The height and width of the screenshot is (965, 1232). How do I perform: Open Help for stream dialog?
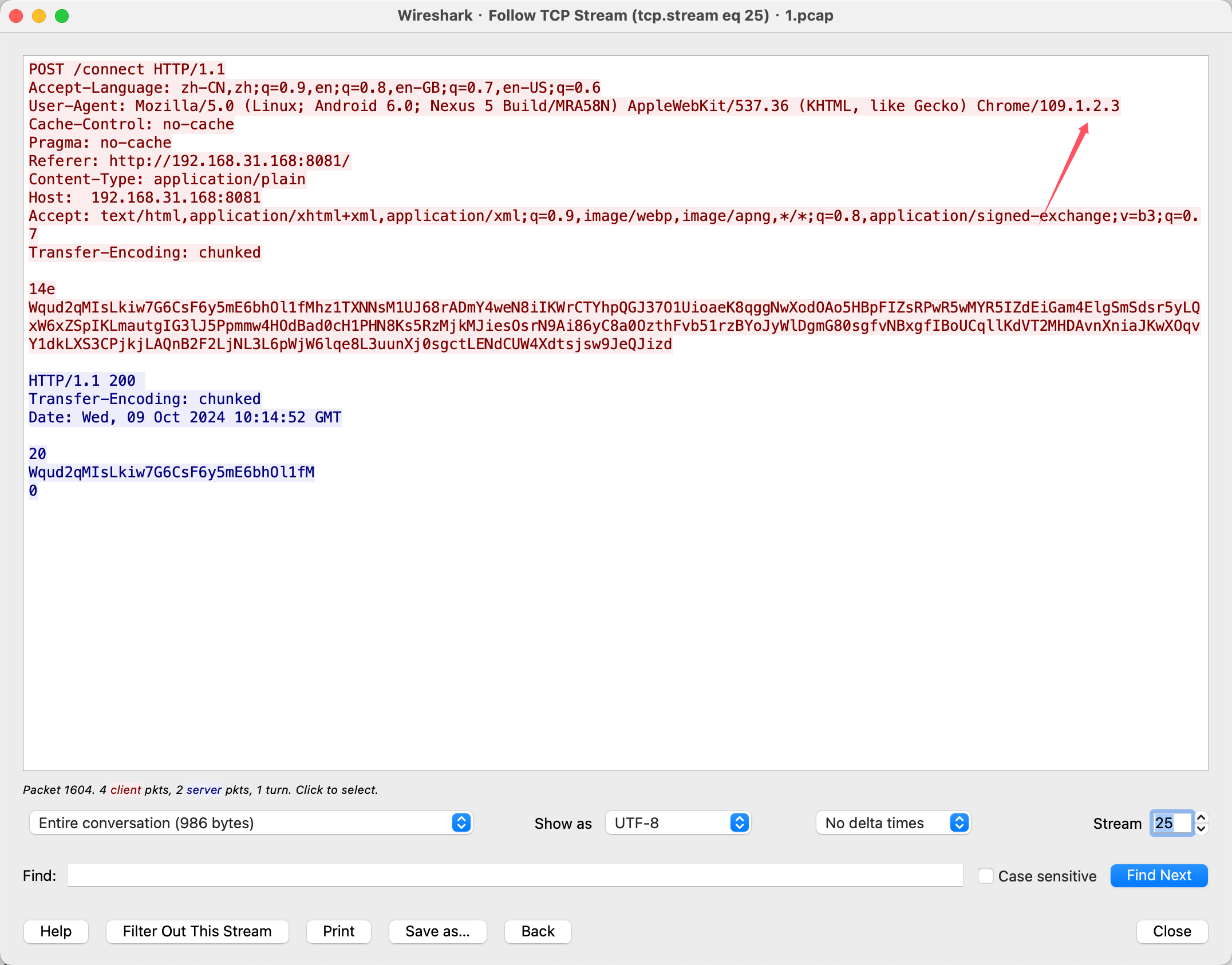[56, 931]
